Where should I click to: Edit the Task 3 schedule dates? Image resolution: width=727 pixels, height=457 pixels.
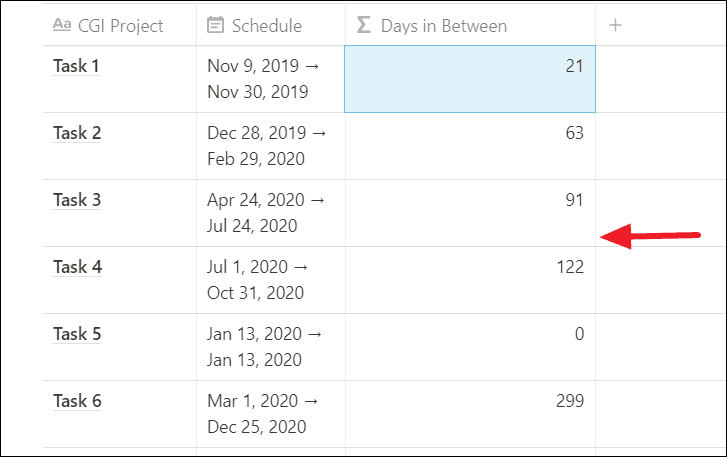click(264, 213)
